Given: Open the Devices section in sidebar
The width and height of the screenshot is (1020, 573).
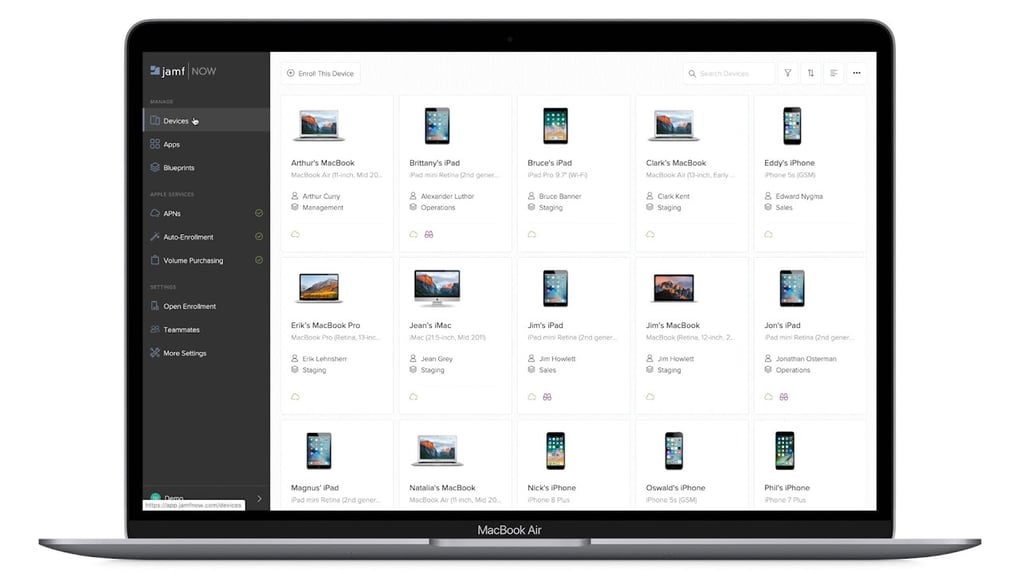Looking at the screenshot, I should tap(206, 120).
